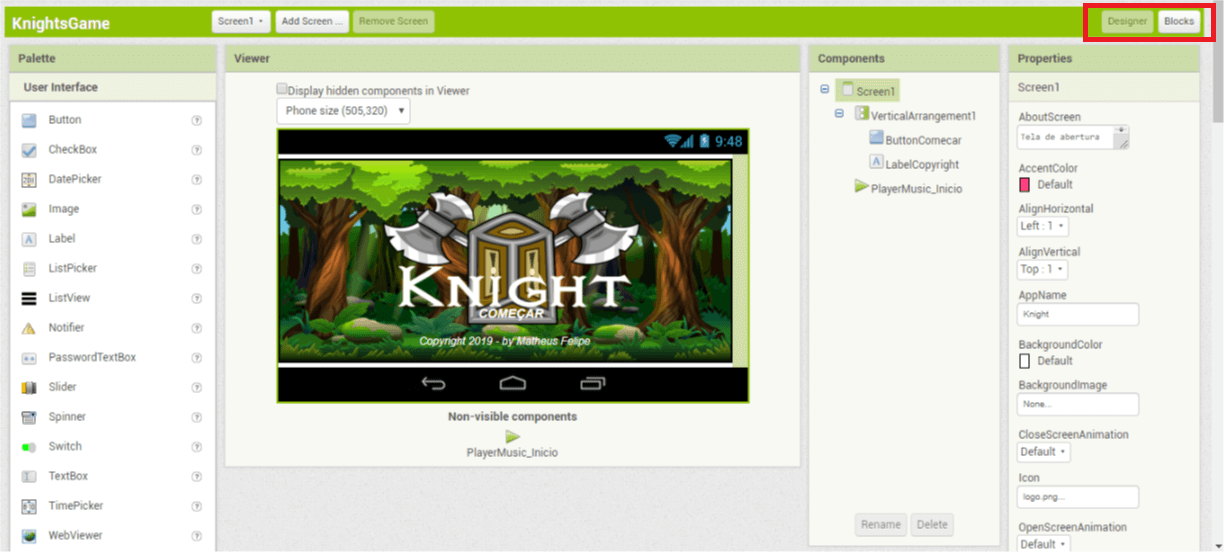Click the TextBox palette icon
The image size is (1224, 552).
[x=29, y=476]
